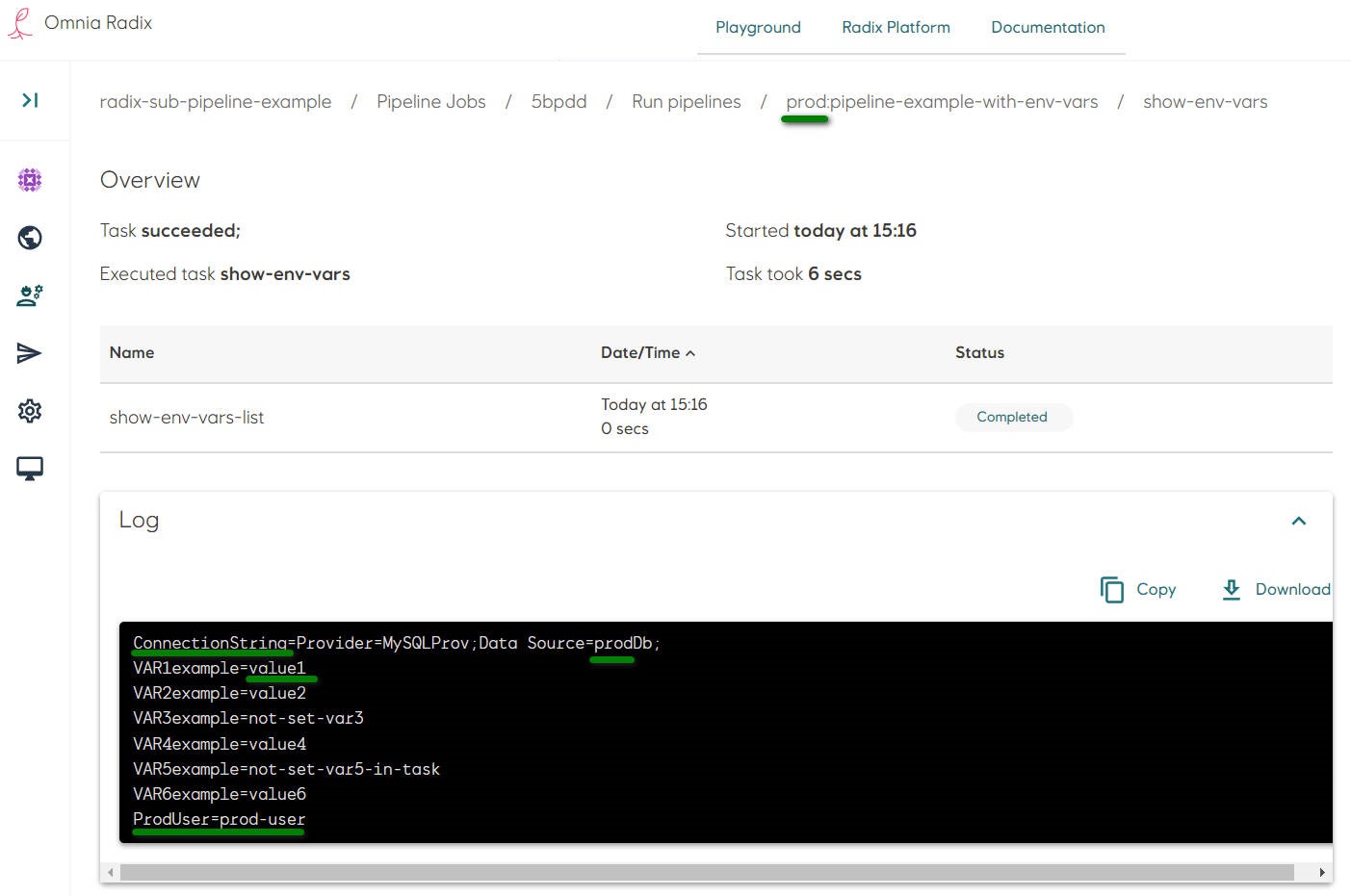The width and height of the screenshot is (1351, 896).
Task: Open the settings gear icon in sidebar
Action: (29, 411)
